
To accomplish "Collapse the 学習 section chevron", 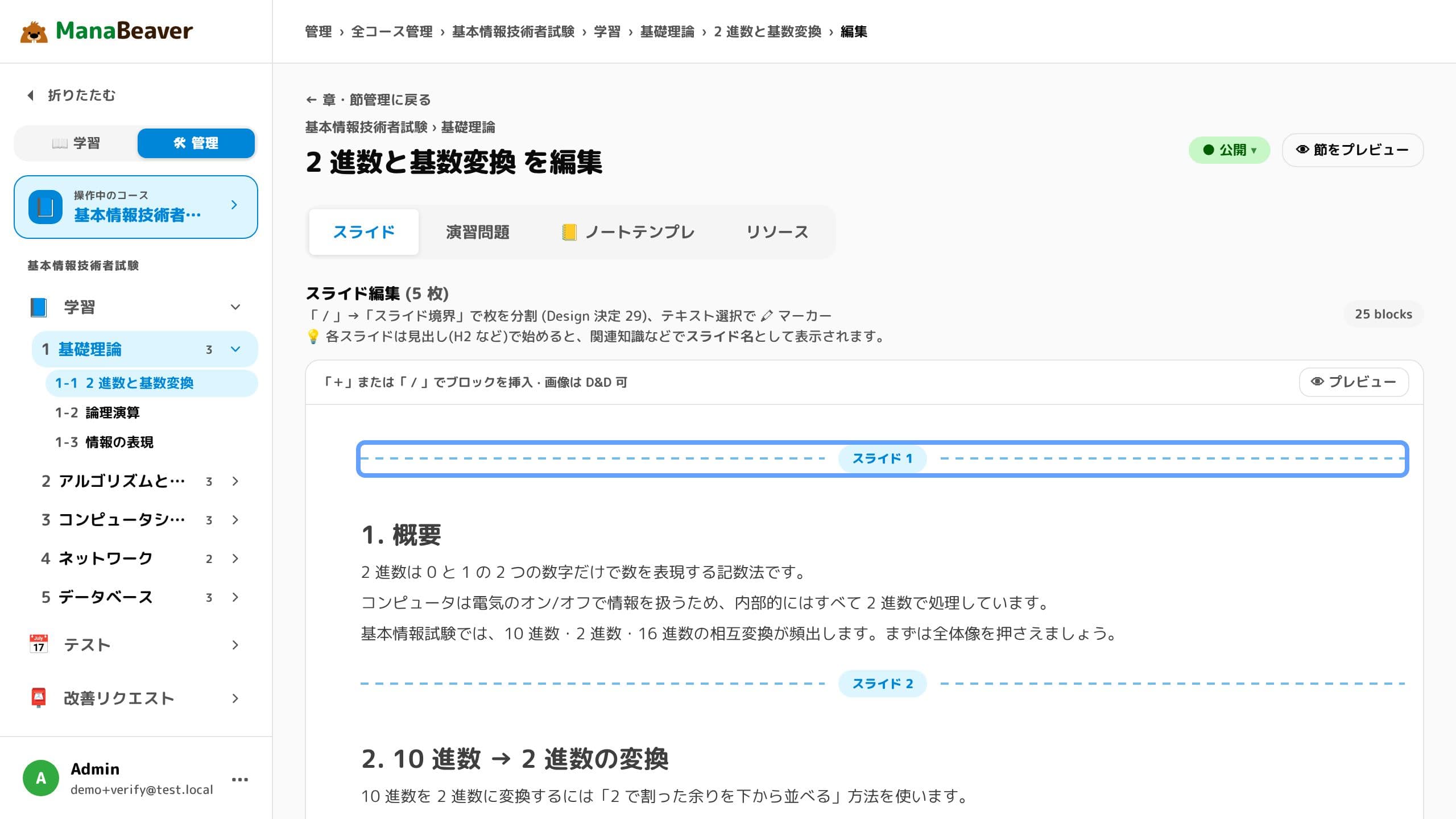I will click(x=235, y=307).
